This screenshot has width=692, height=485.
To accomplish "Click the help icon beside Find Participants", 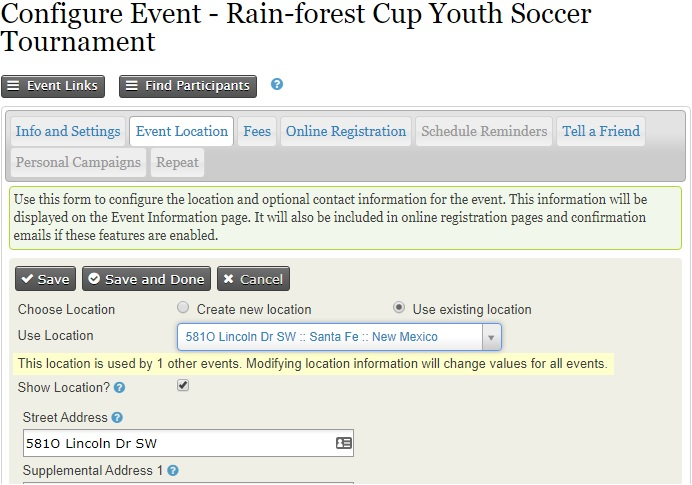I will [x=277, y=85].
